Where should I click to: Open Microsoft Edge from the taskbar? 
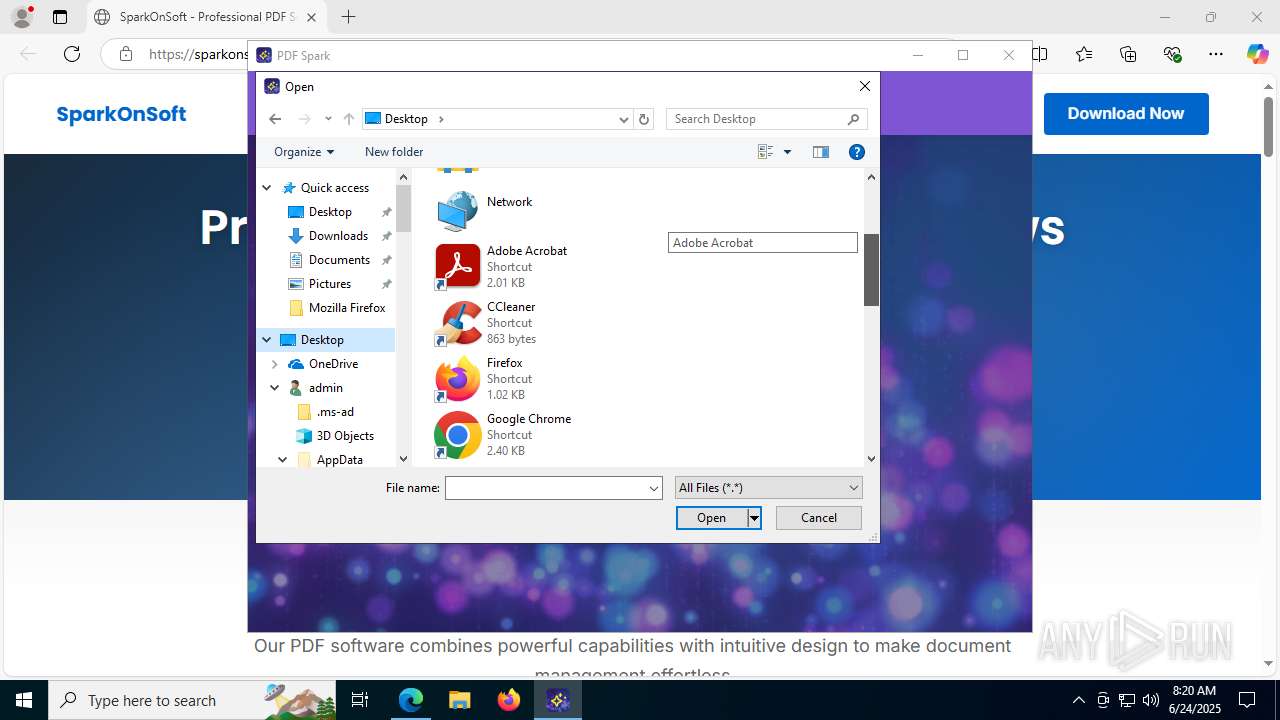[411, 700]
